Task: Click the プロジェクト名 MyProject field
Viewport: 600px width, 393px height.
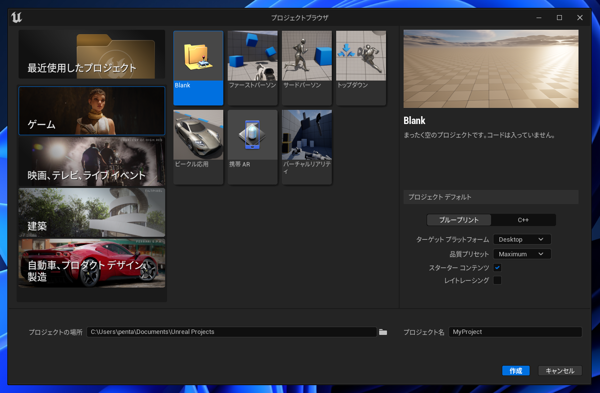Action: (515, 332)
